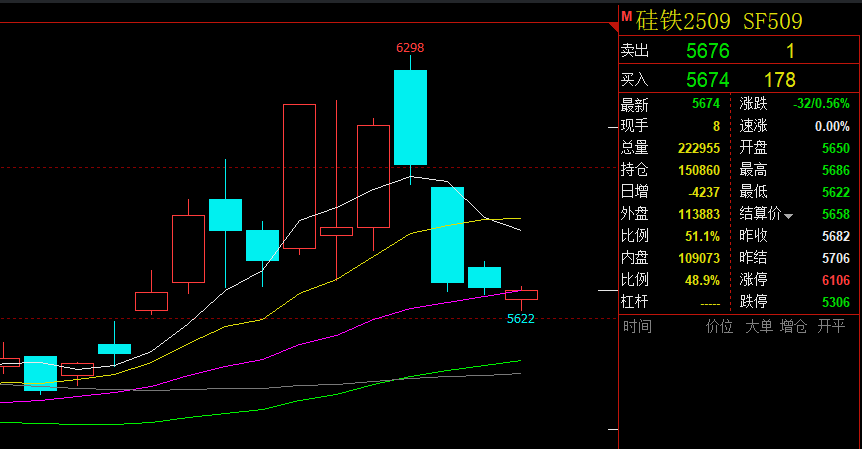Click the 跌停 limit price 5306
The image size is (862, 449).
(x=835, y=302)
